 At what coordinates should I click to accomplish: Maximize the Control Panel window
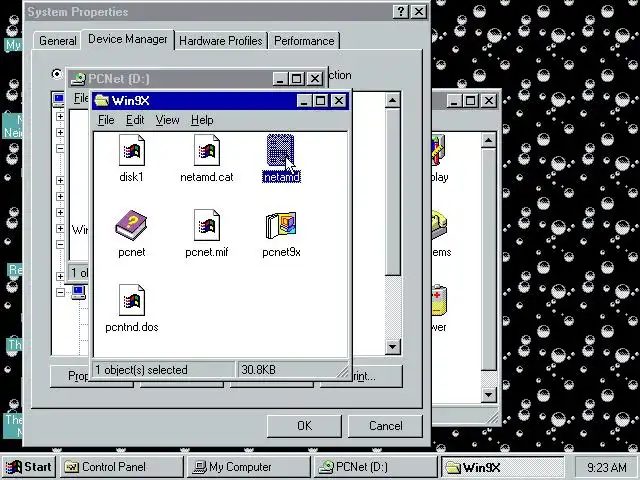click(x=471, y=100)
